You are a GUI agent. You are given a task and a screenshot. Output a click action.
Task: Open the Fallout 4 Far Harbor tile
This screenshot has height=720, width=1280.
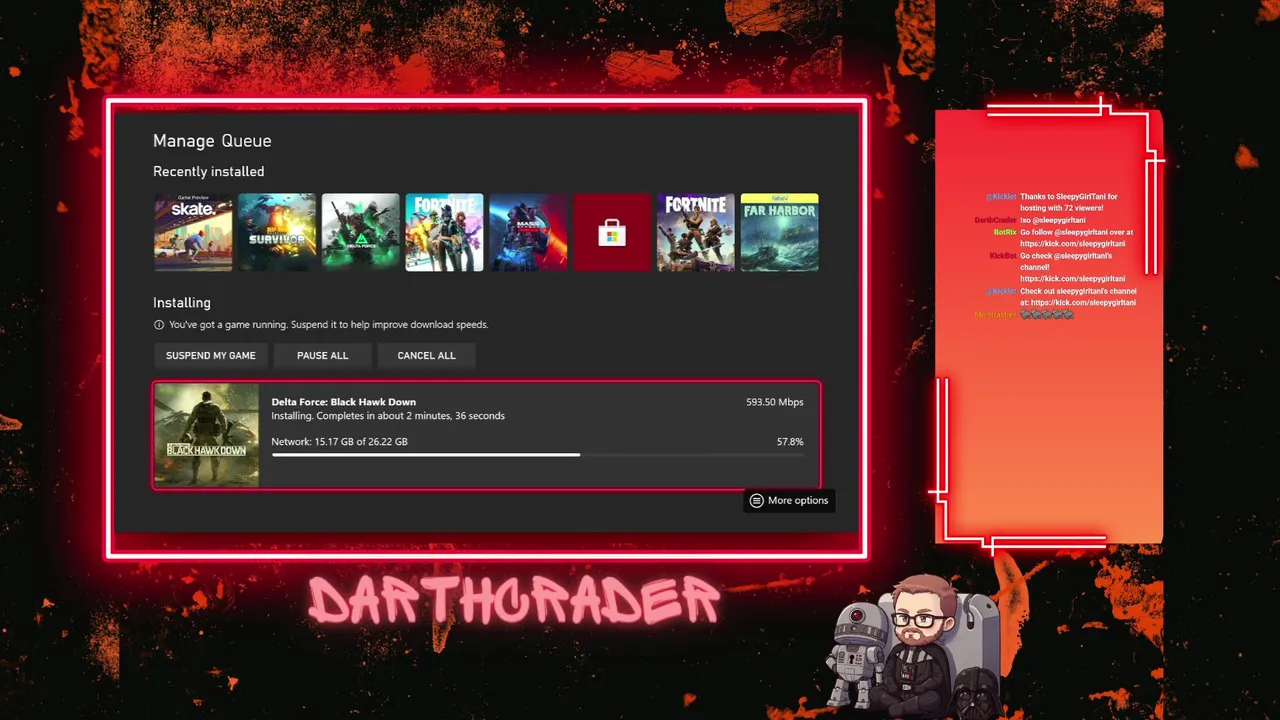(x=780, y=232)
